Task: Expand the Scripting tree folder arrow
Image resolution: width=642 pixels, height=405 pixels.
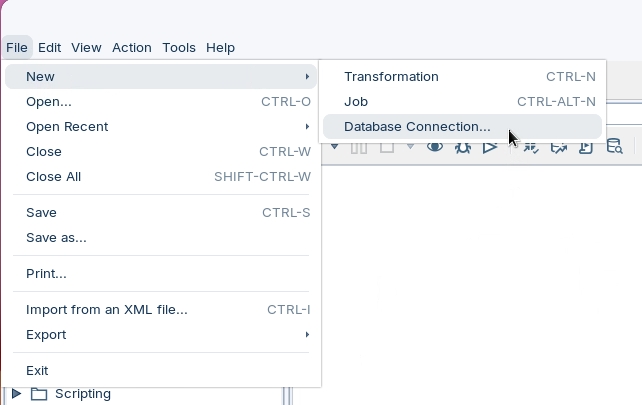Action: (x=17, y=394)
